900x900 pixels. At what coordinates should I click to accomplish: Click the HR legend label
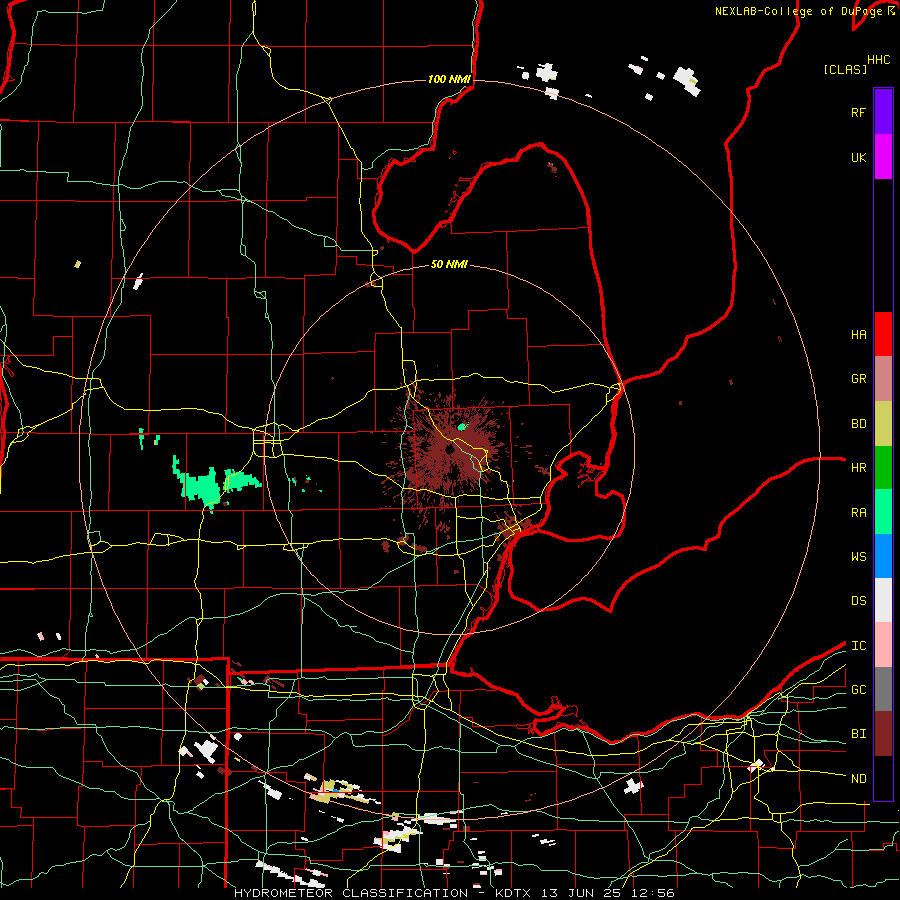pyautogui.click(x=858, y=468)
